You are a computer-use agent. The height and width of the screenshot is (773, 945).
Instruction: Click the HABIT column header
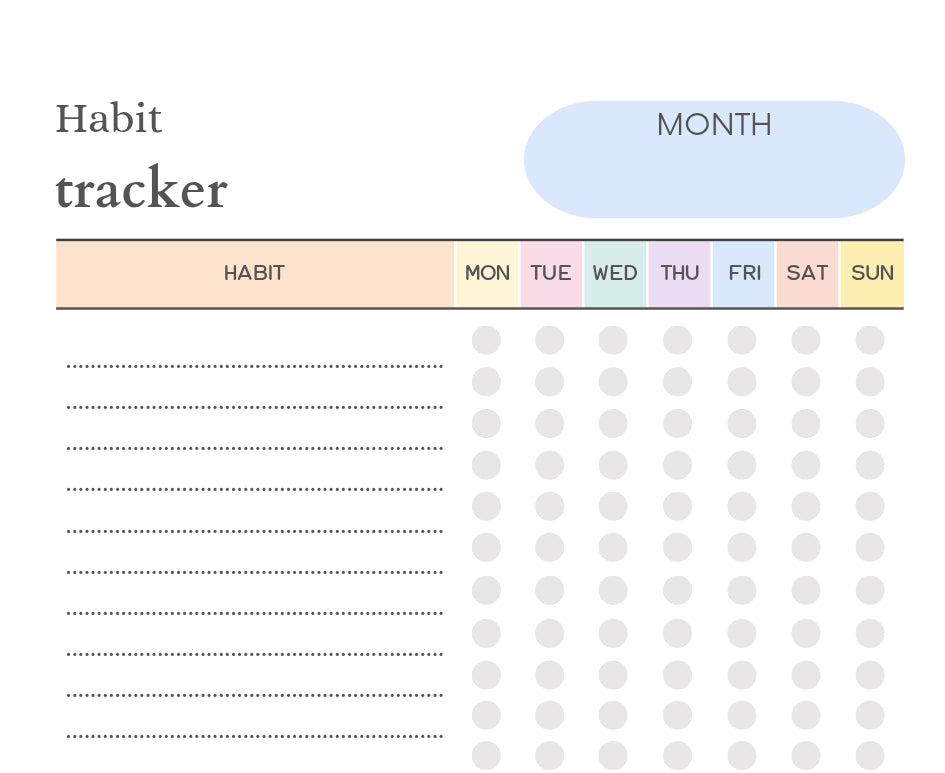[x=254, y=273]
